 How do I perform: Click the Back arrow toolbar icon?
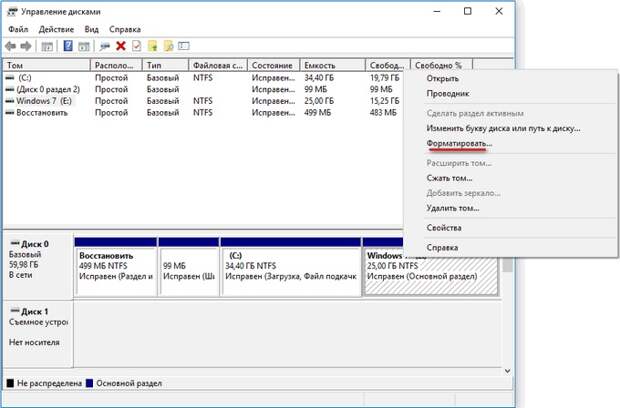click(11, 46)
